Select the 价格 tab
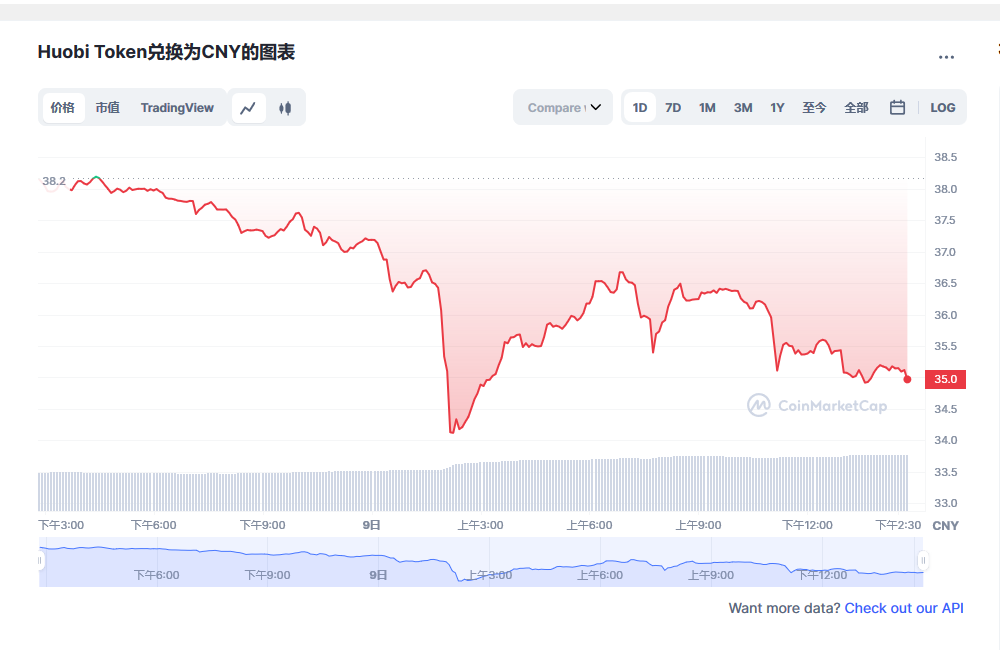Screen dimensions: 1000x650 pos(63,107)
